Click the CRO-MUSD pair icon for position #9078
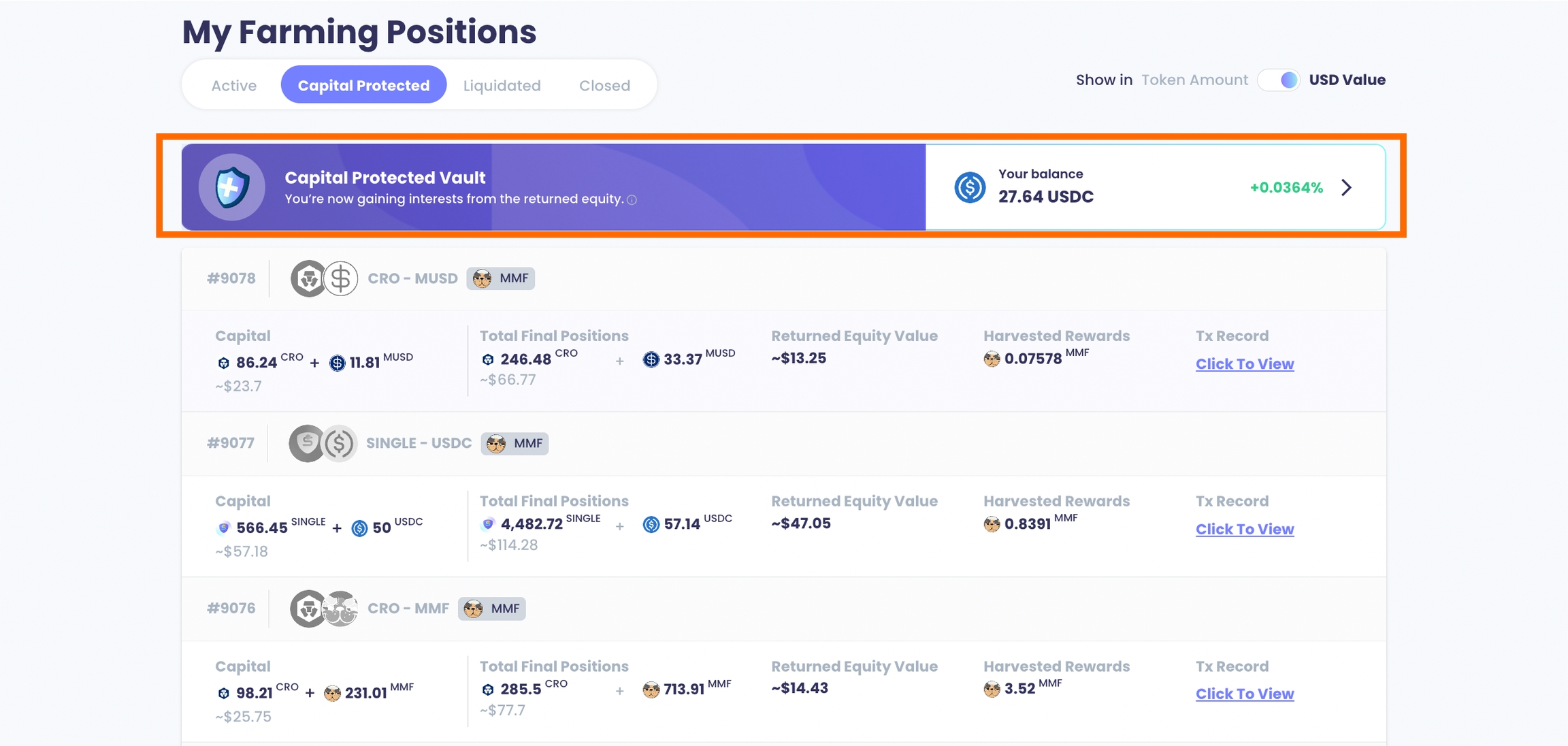 pyautogui.click(x=325, y=278)
